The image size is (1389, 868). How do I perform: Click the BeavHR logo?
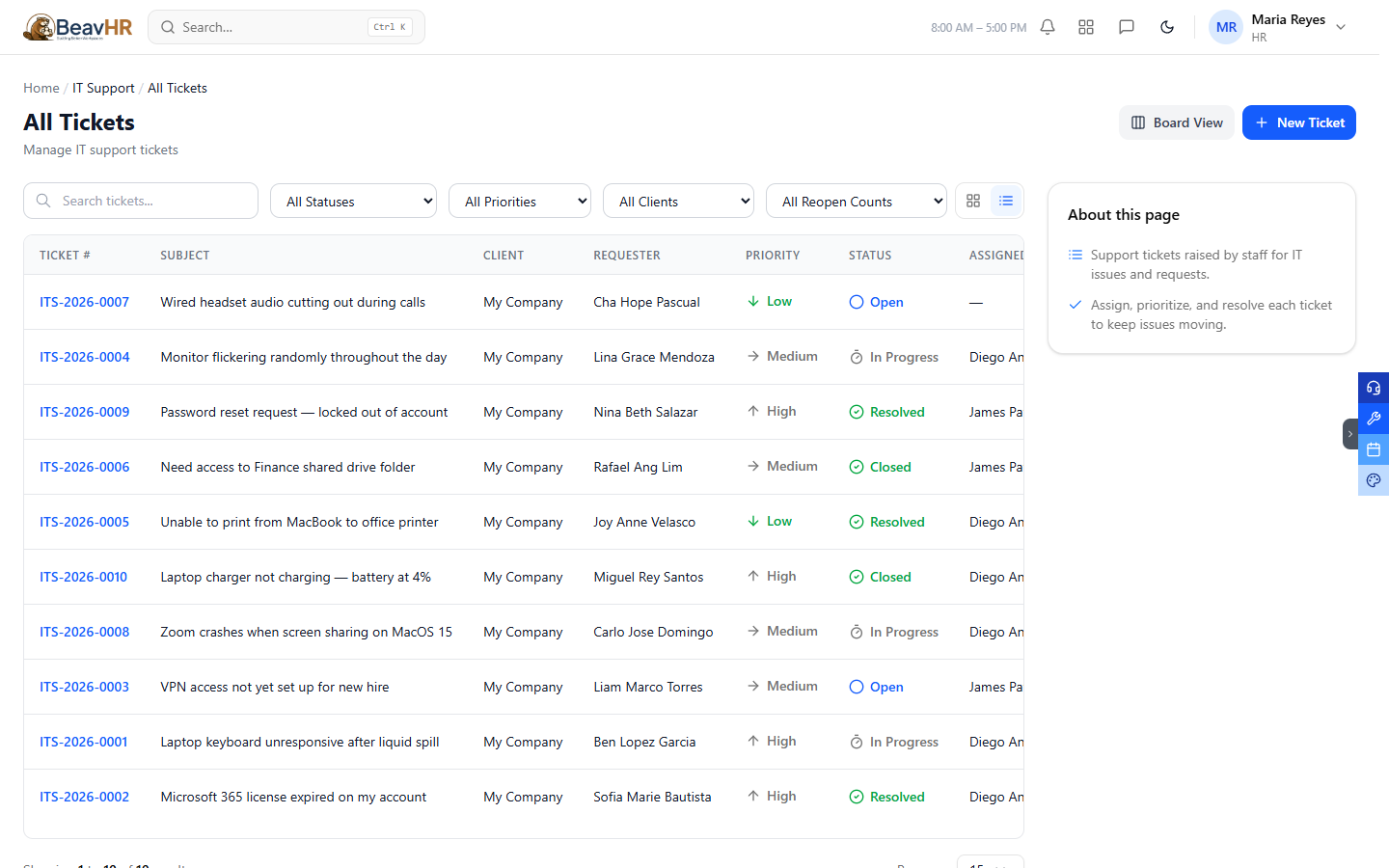click(x=78, y=27)
